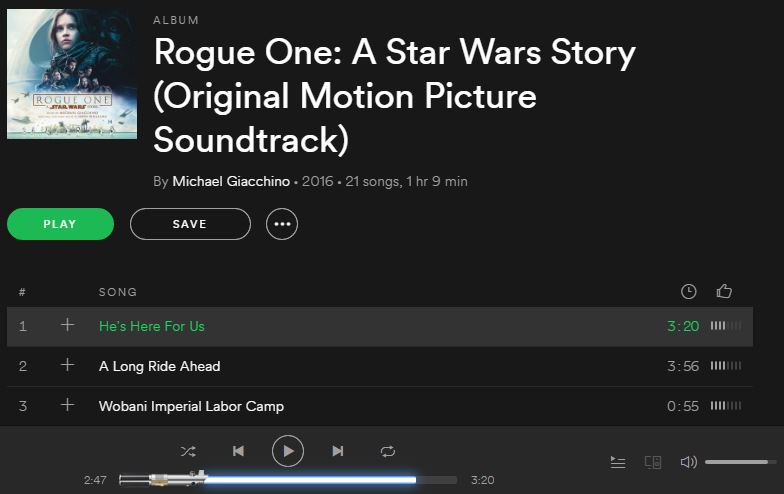Add A Long Ride Ahead to library
This screenshot has height=494, width=784.
point(67,365)
